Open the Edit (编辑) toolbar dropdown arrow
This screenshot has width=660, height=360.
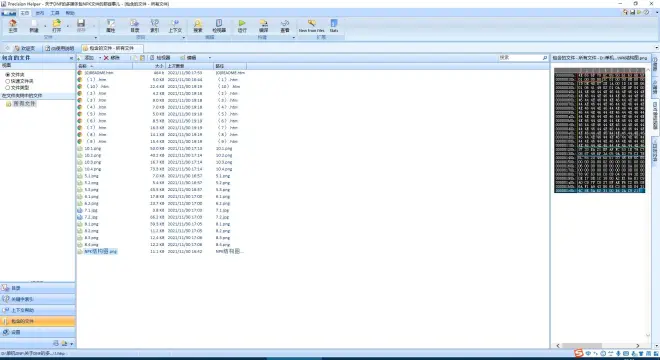point(210,58)
